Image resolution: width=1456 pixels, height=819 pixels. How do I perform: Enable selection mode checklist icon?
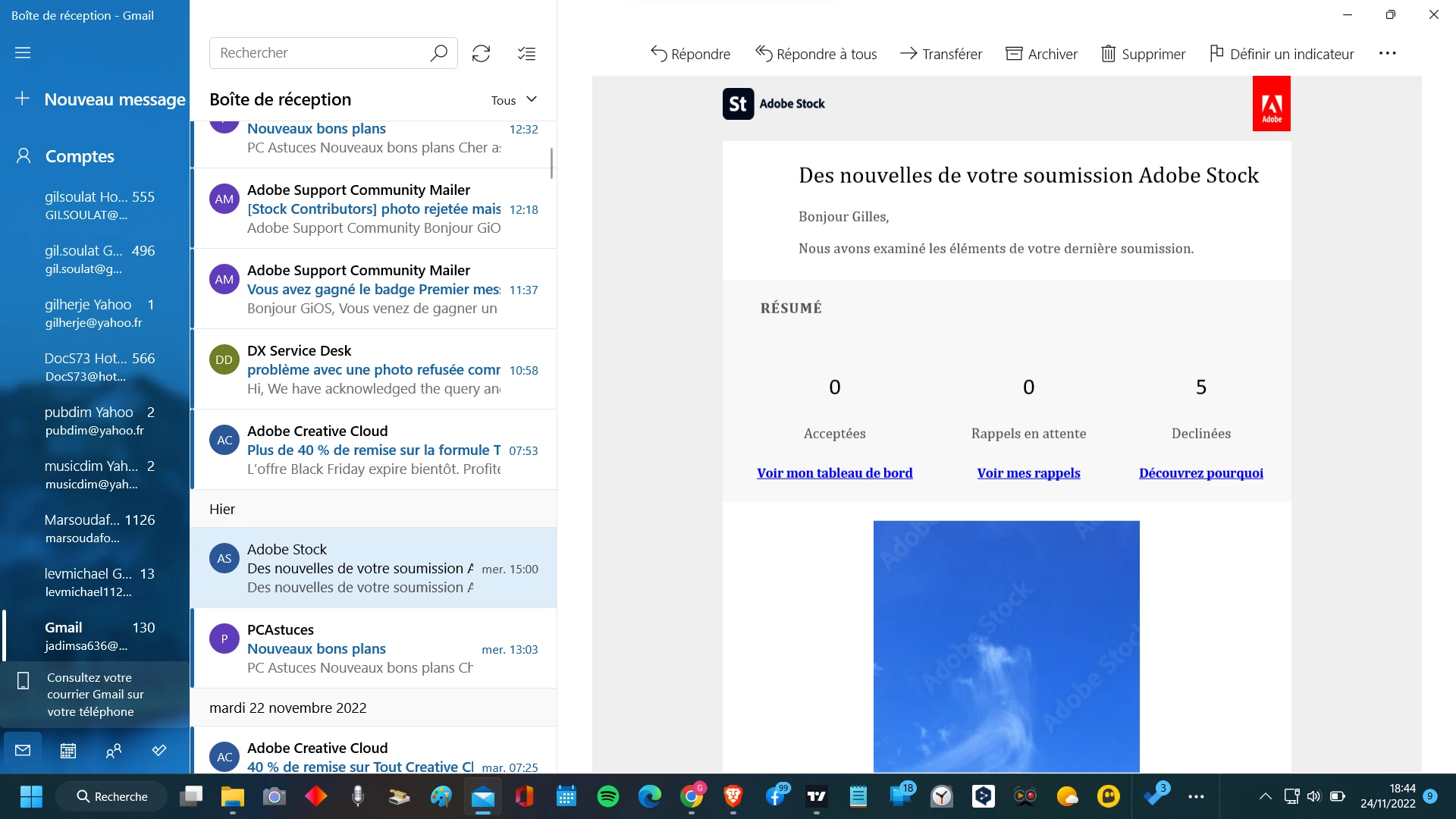[x=526, y=53]
